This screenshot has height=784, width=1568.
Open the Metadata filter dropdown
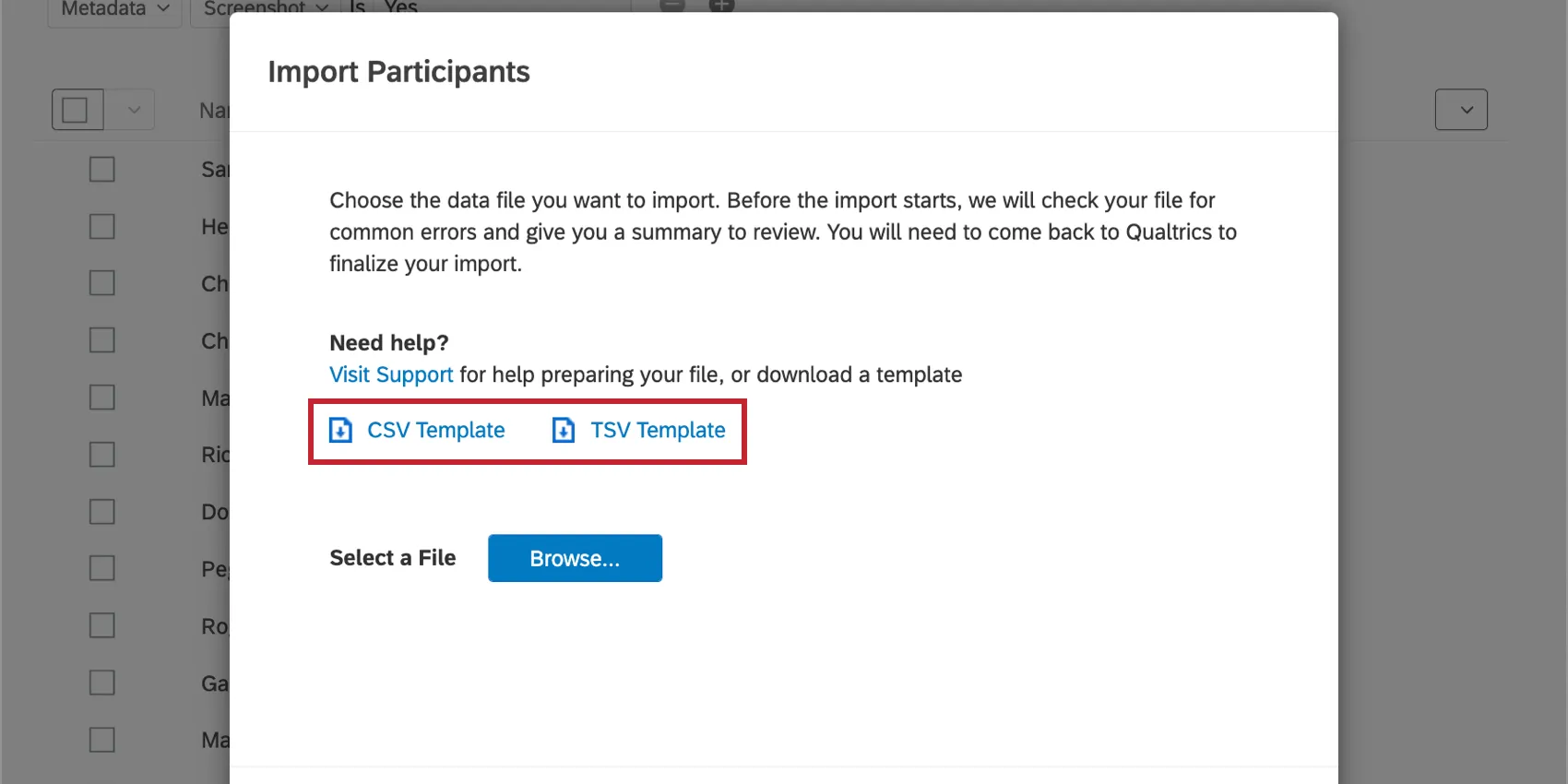pyautogui.click(x=114, y=9)
